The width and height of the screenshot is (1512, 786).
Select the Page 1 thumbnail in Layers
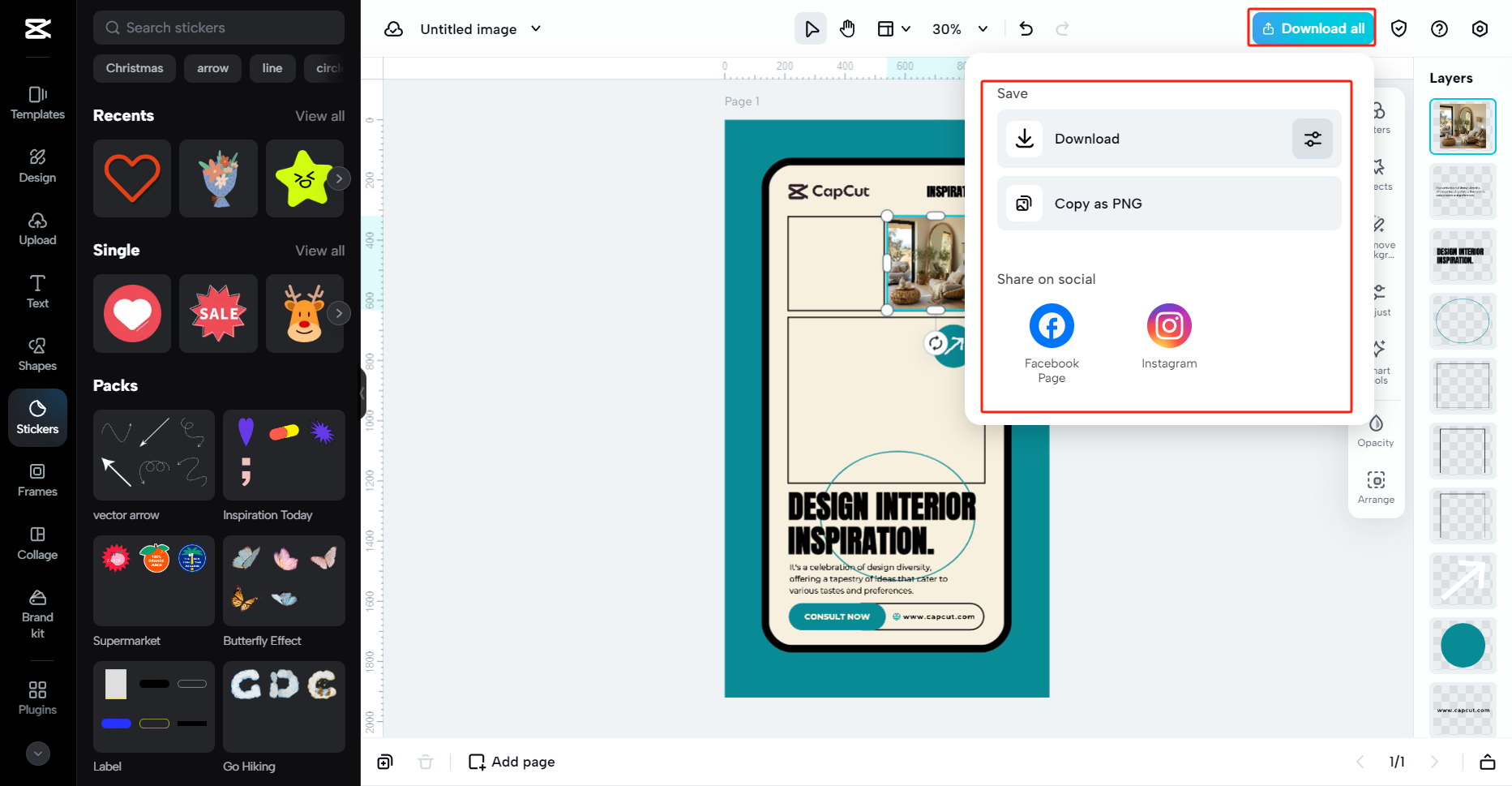click(x=1462, y=127)
